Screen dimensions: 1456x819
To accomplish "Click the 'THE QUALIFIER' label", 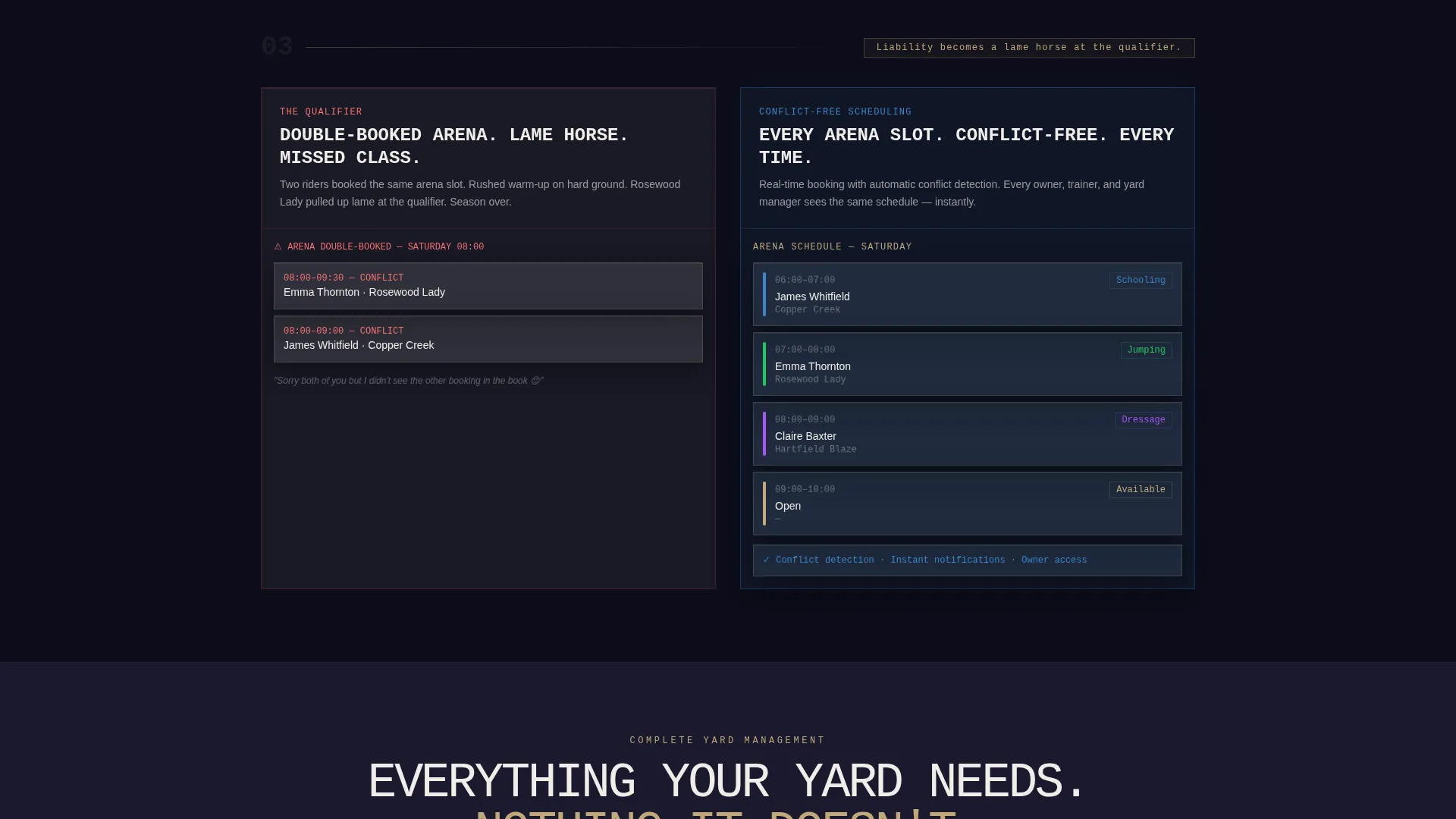I will tap(321, 111).
